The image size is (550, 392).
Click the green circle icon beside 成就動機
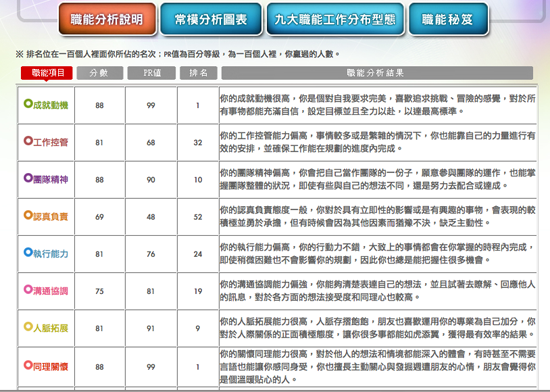28,104
